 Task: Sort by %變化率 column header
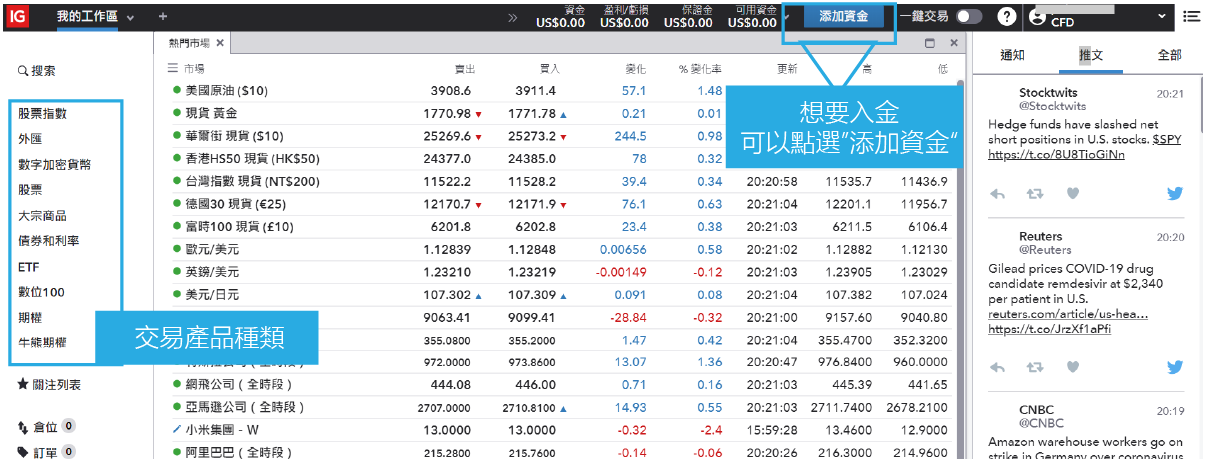coord(700,69)
